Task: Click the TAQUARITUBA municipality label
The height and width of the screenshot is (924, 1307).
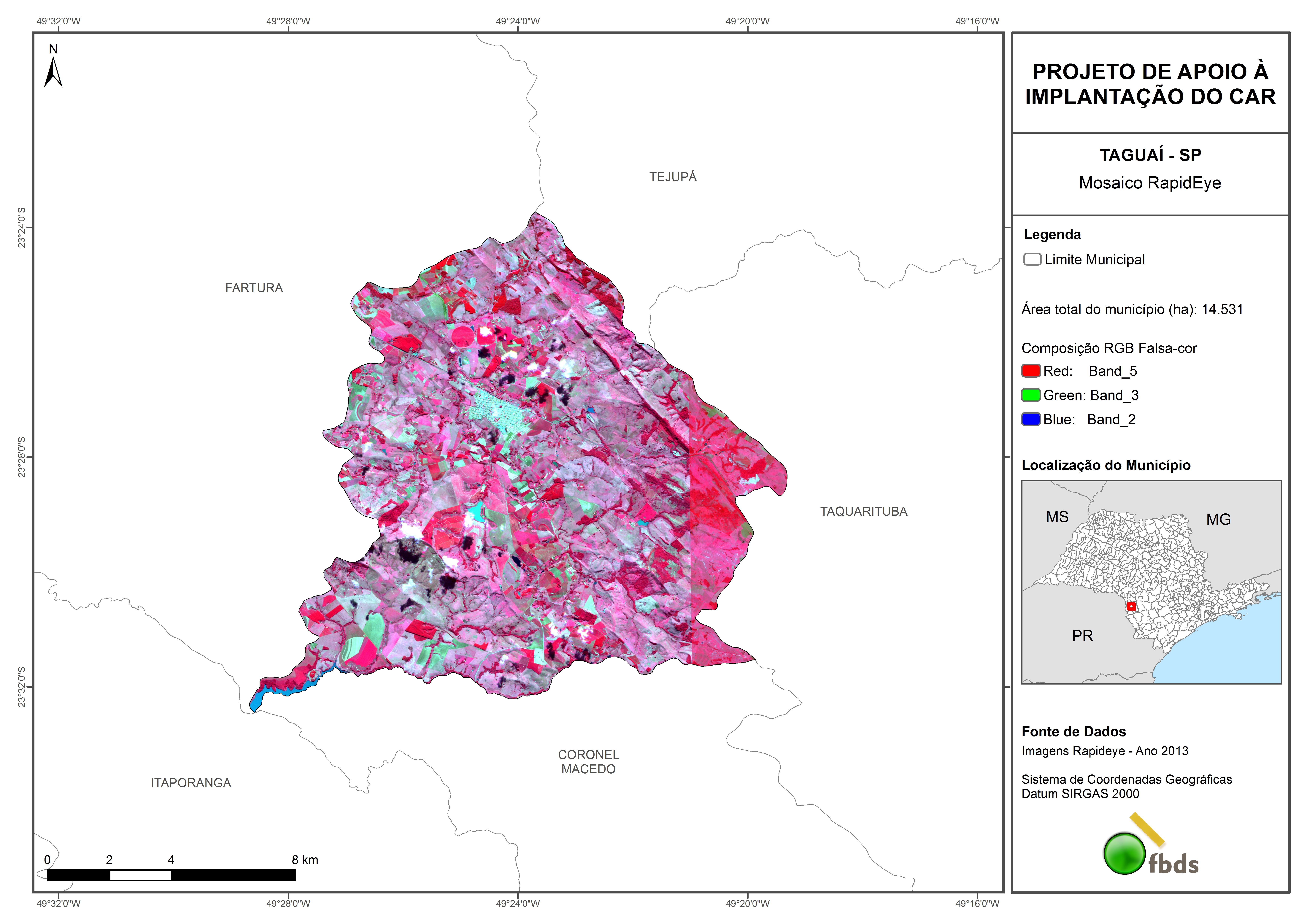Action: point(864,511)
